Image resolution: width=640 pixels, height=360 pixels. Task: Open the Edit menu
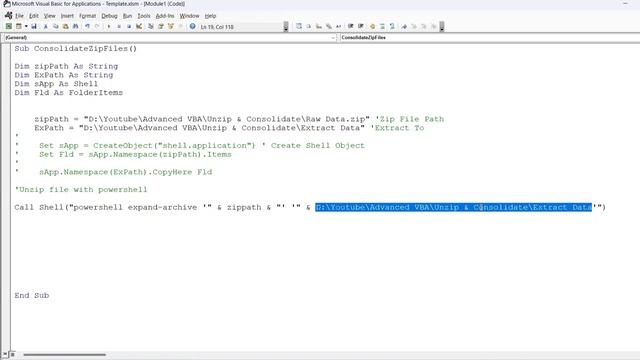[34, 16]
